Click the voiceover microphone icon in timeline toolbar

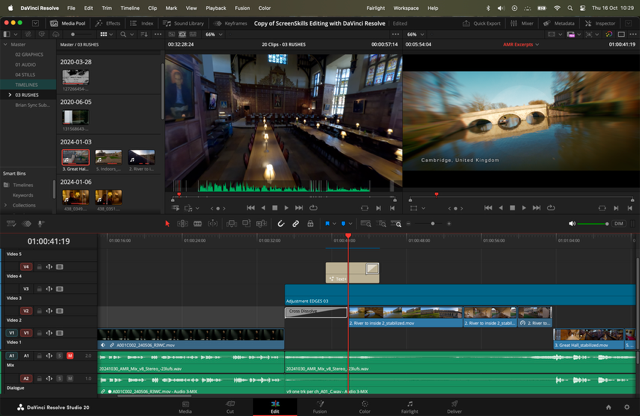[x=40, y=224]
